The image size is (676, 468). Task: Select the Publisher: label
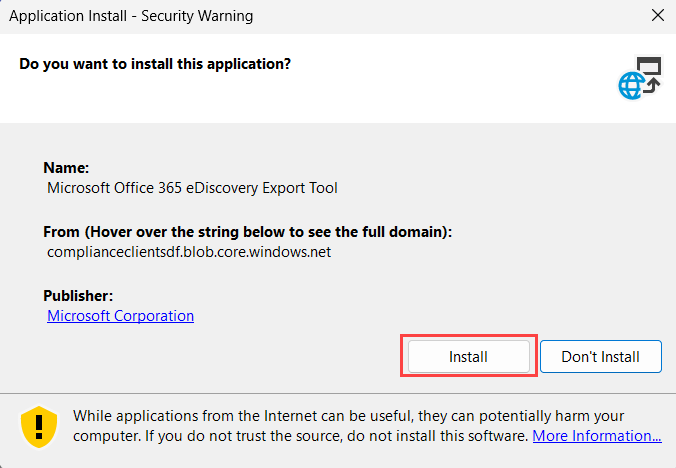click(x=78, y=296)
